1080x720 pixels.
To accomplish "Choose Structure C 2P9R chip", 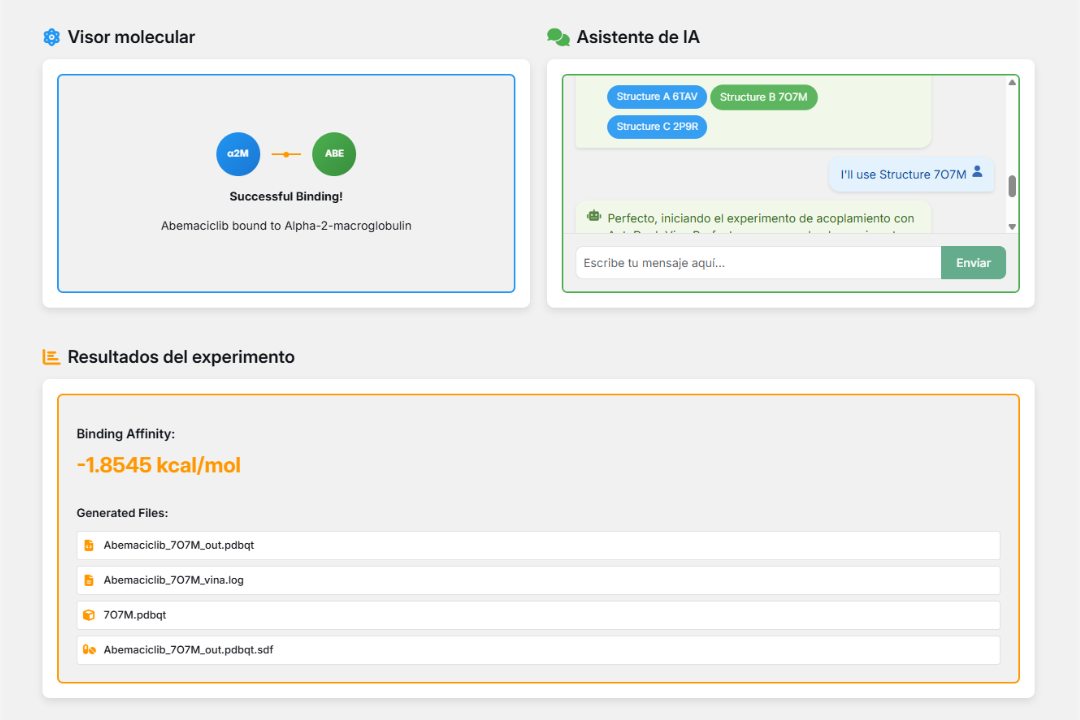I will (x=656, y=127).
